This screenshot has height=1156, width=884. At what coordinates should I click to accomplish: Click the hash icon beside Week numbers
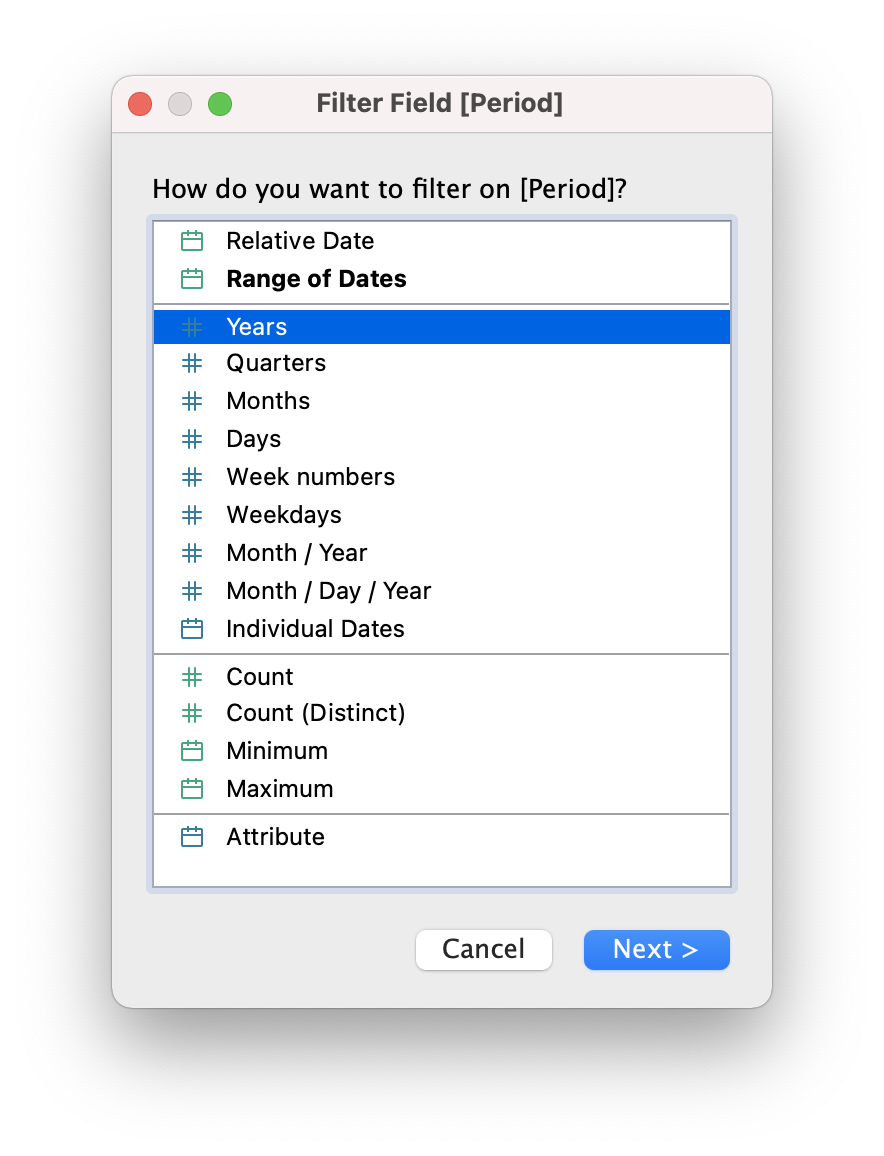pos(192,477)
